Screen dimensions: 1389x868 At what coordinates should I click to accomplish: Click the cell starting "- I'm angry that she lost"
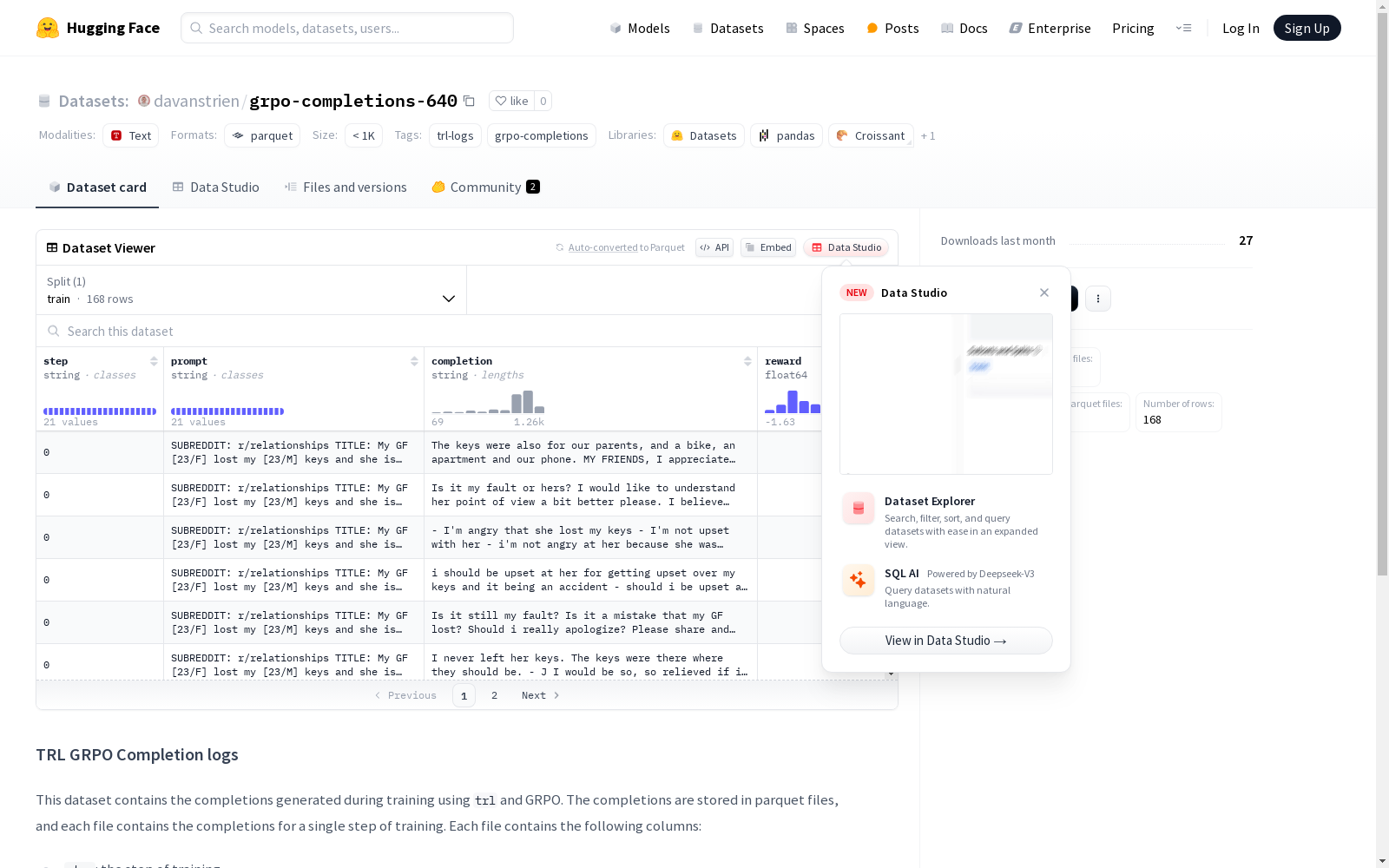590,537
